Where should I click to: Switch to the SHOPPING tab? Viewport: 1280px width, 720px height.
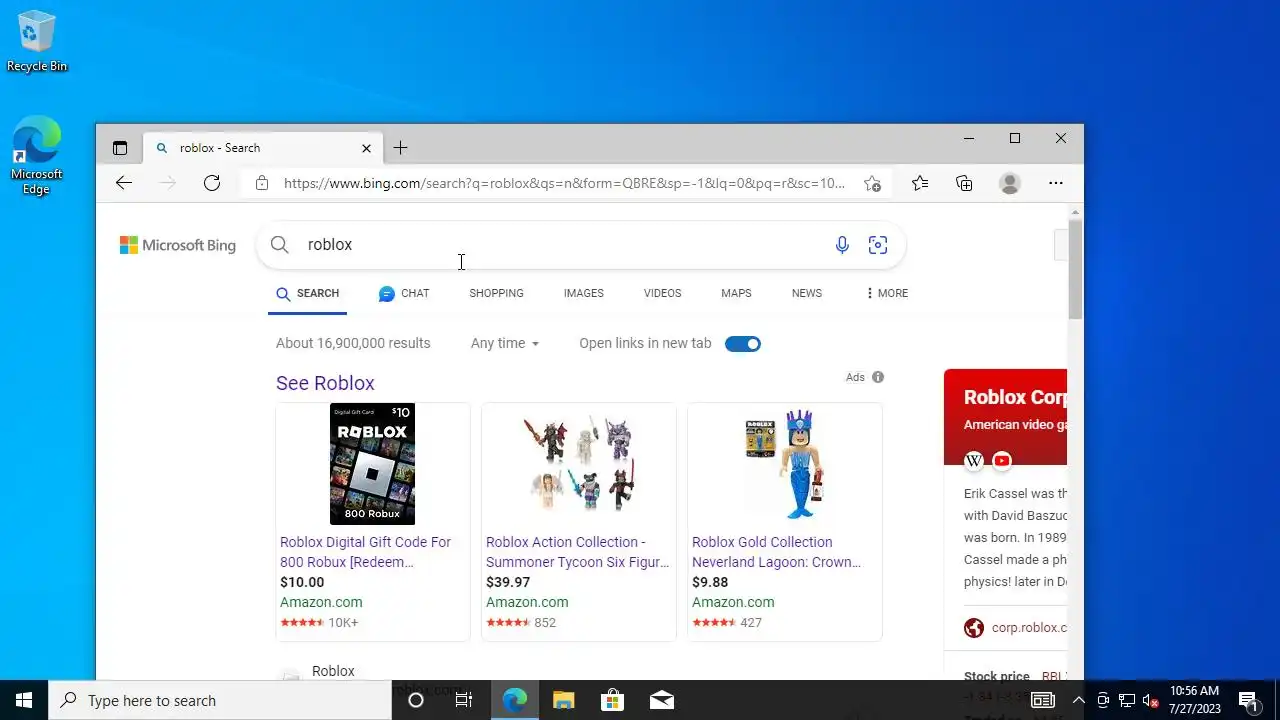coord(496,293)
